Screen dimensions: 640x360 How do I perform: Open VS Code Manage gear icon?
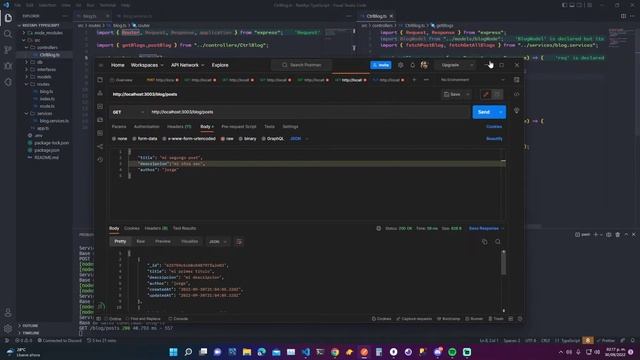click(x=8, y=329)
